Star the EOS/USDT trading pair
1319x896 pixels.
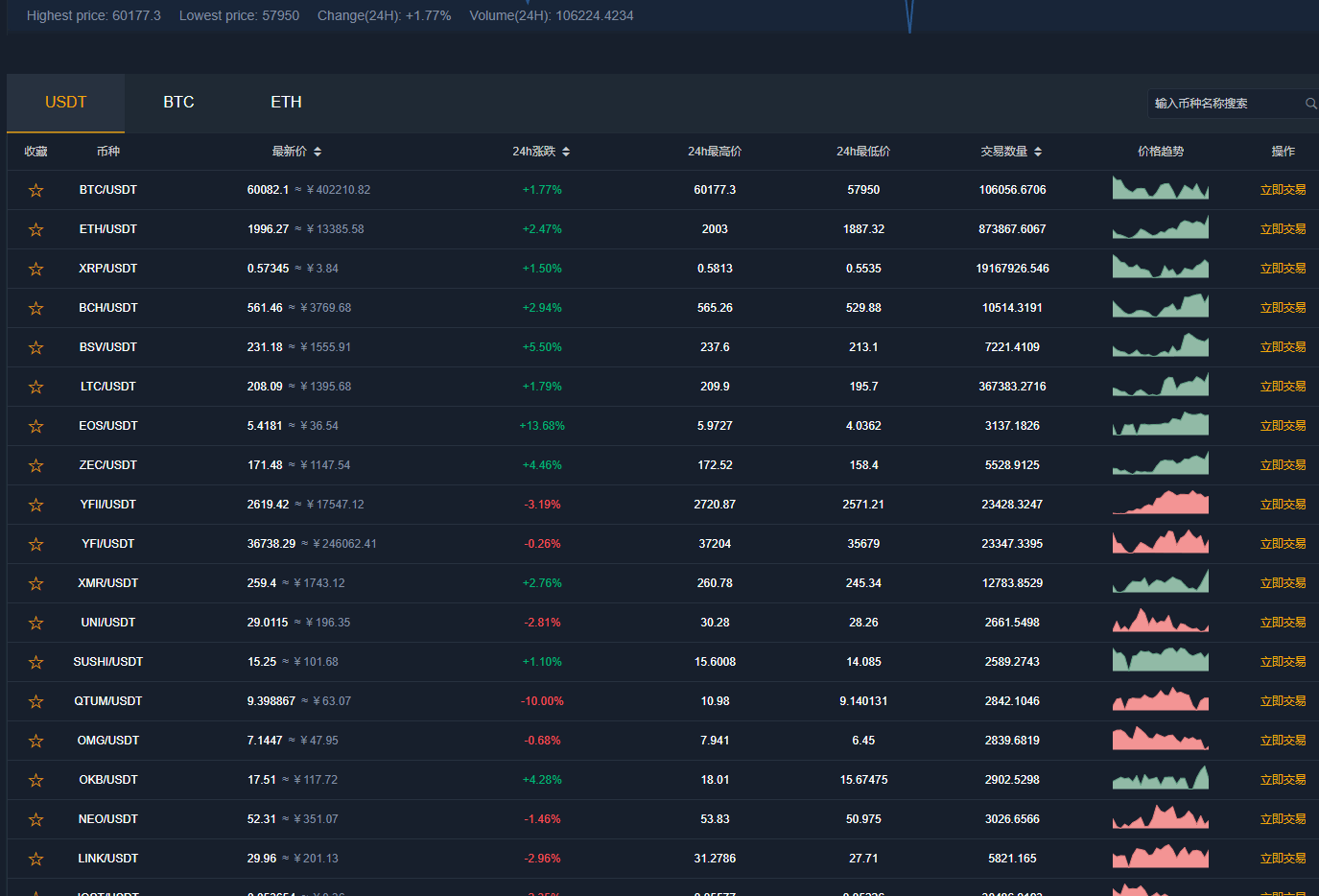point(35,426)
